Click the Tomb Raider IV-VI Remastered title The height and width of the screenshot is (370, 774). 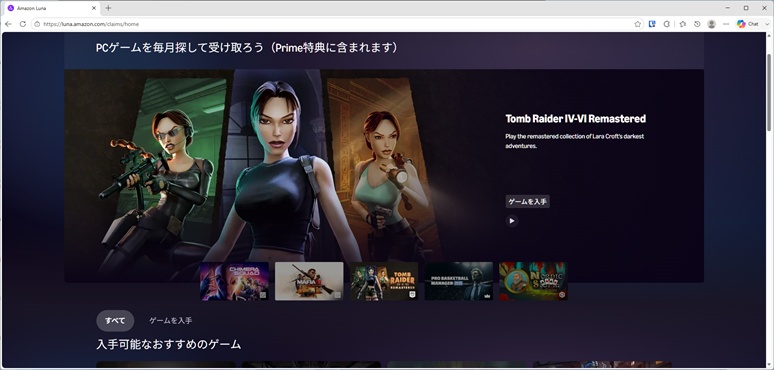[x=575, y=119]
